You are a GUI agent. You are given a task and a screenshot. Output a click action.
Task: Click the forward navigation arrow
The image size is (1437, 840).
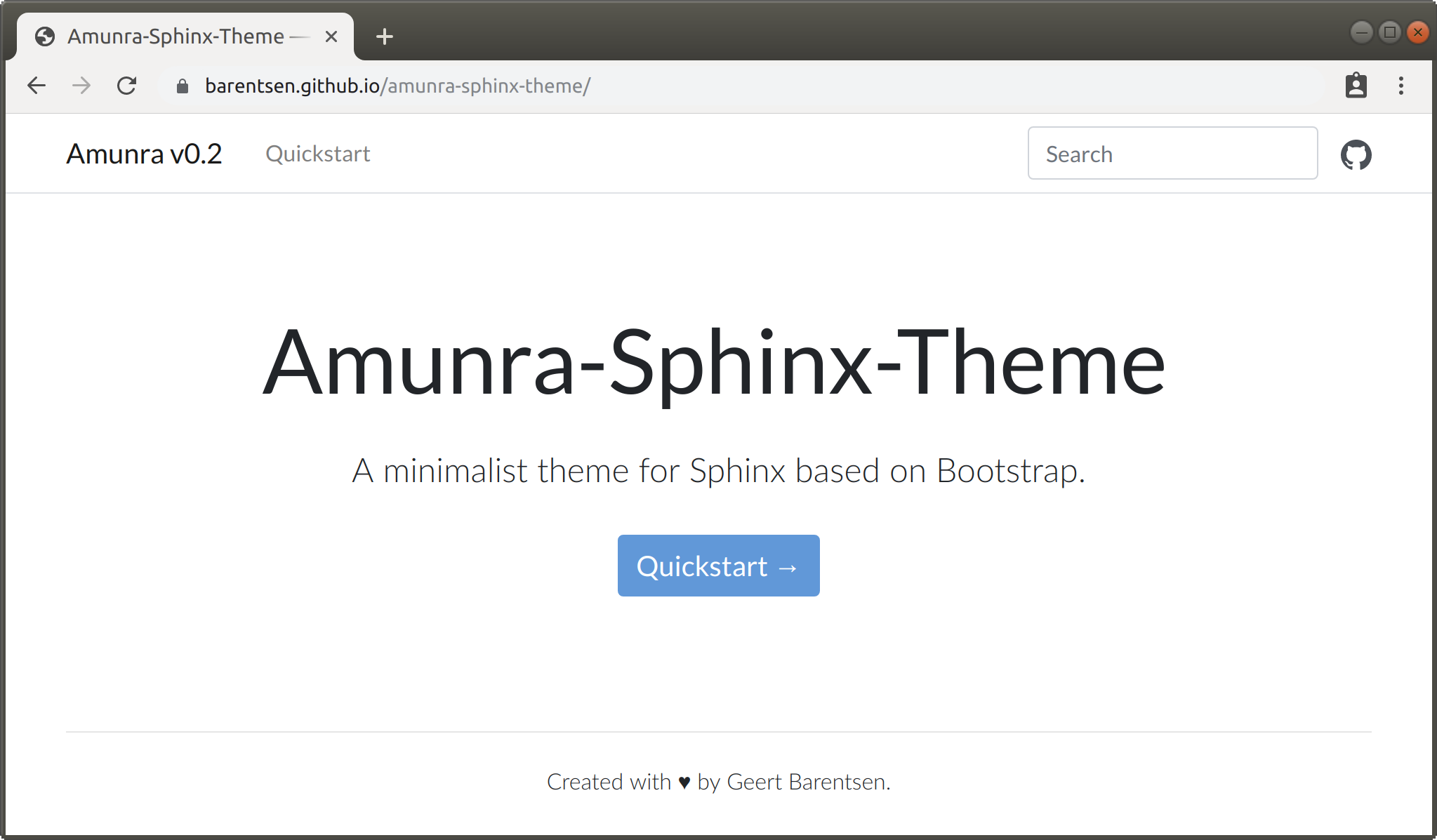pos(81,86)
